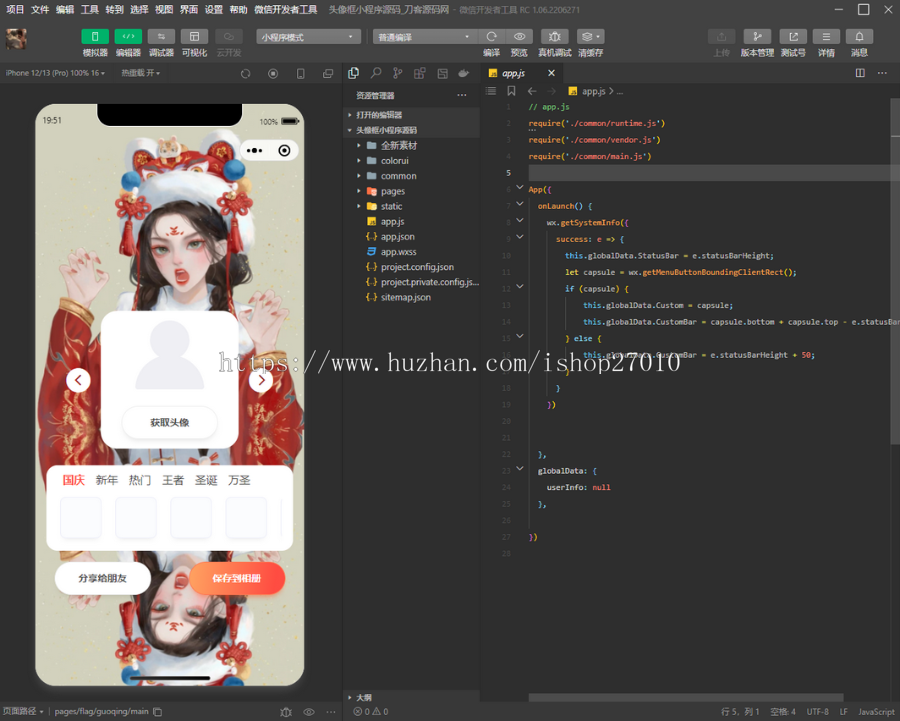Image resolution: width=900 pixels, height=721 pixels.
Task: Open iPhone 12/13 Pro device dropdown
Action: (55, 73)
